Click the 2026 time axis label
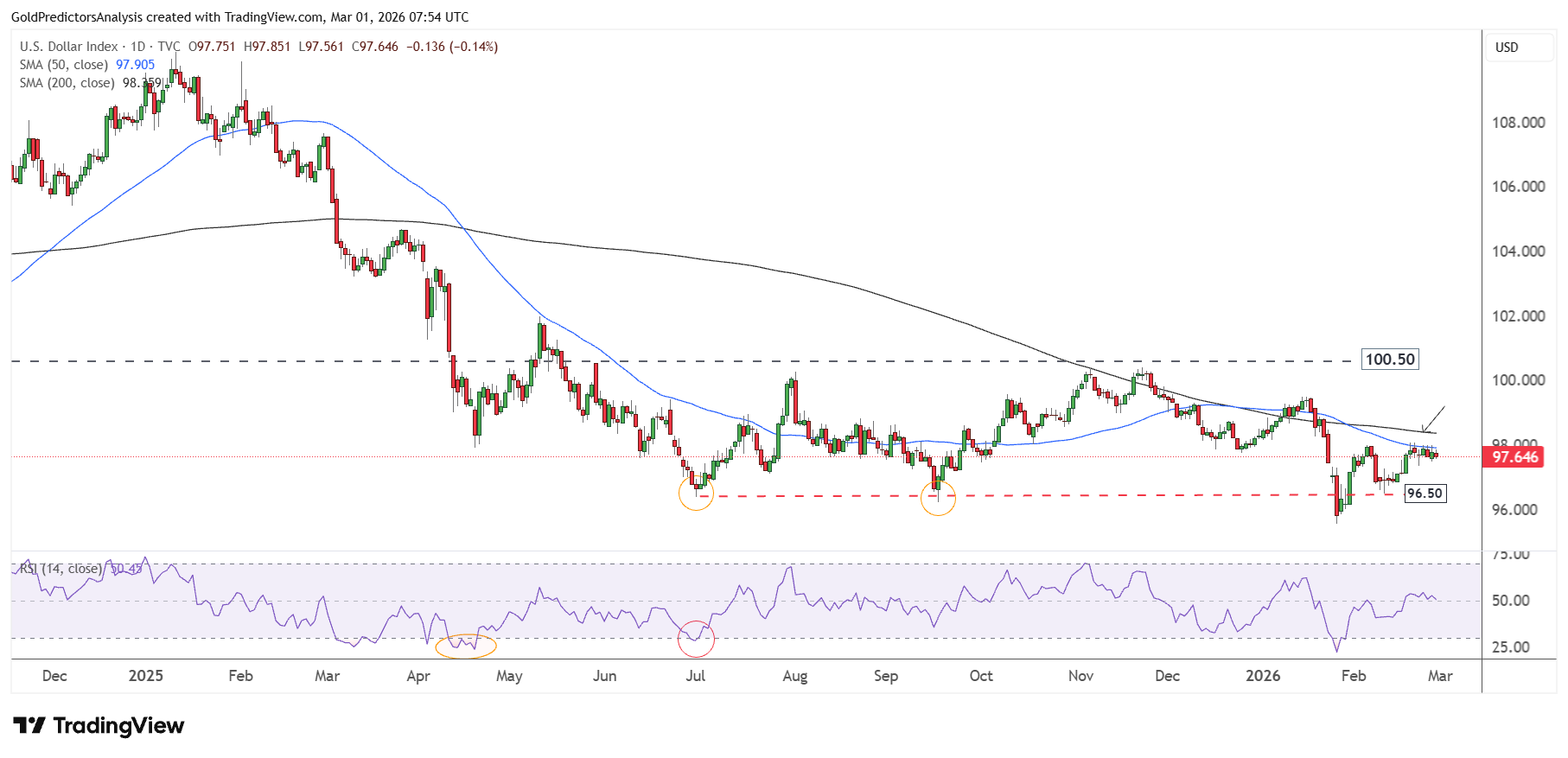Image resolution: width=1568 pixels, height=758 pixels. pos(1263,676)
